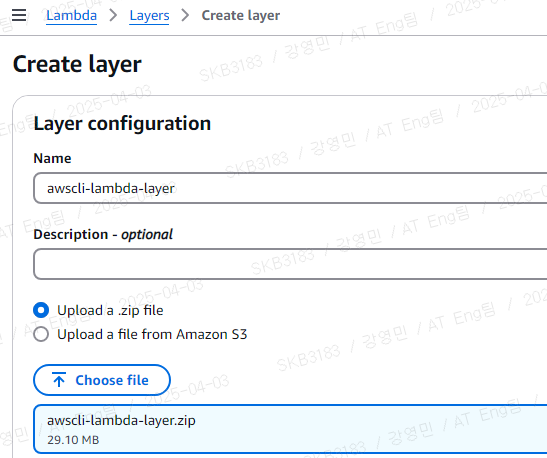This screenshot has height=458, width=547.
Task: Click the Choose file button
Action: point(102,380)
